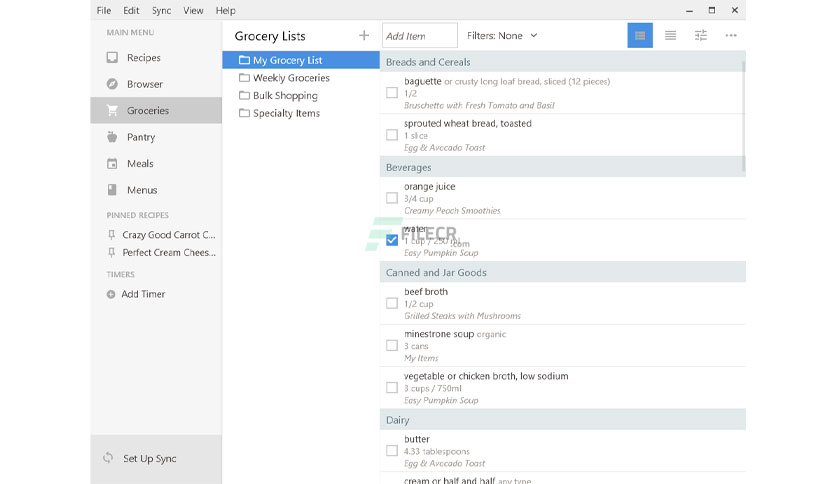836x484 pixels.
Task: Tick the beef broth checkbox
Action: (x=392, y=303)
